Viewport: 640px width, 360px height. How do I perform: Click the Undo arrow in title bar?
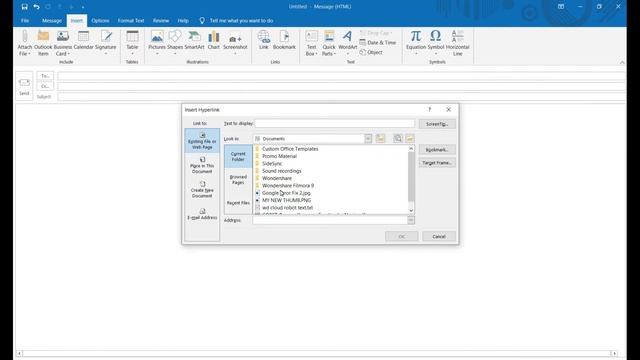[36, 7]
